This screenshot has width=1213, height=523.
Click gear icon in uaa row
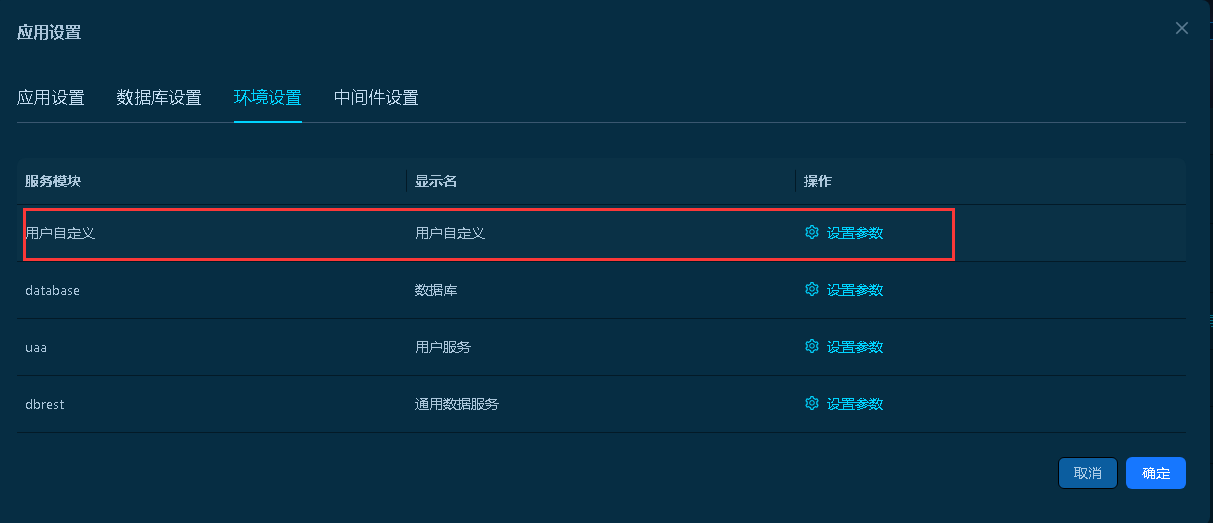pyautogui.click(x=812, y=347)
